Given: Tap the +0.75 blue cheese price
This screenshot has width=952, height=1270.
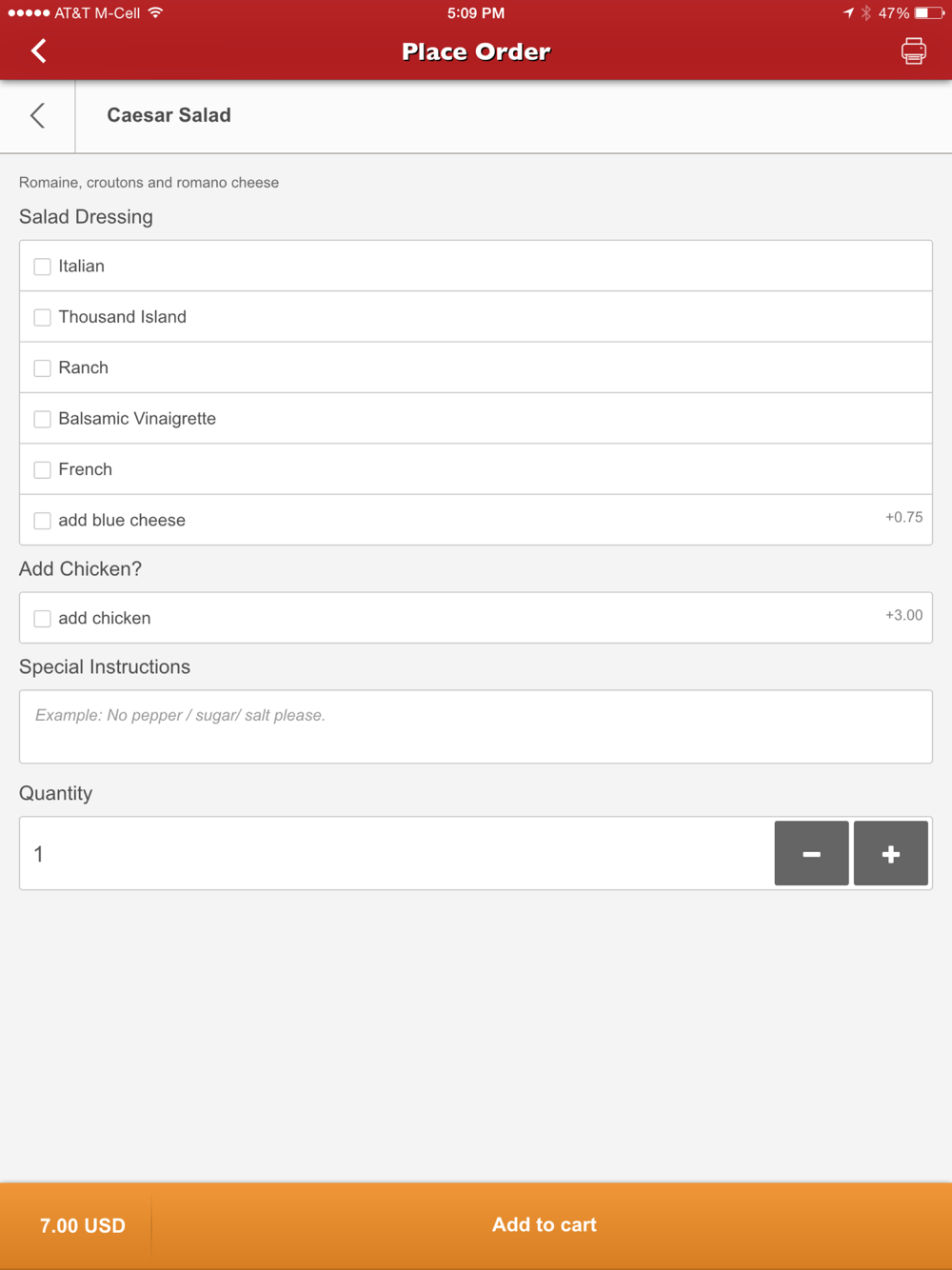Looking at the screenshot, I should (904, 517).
